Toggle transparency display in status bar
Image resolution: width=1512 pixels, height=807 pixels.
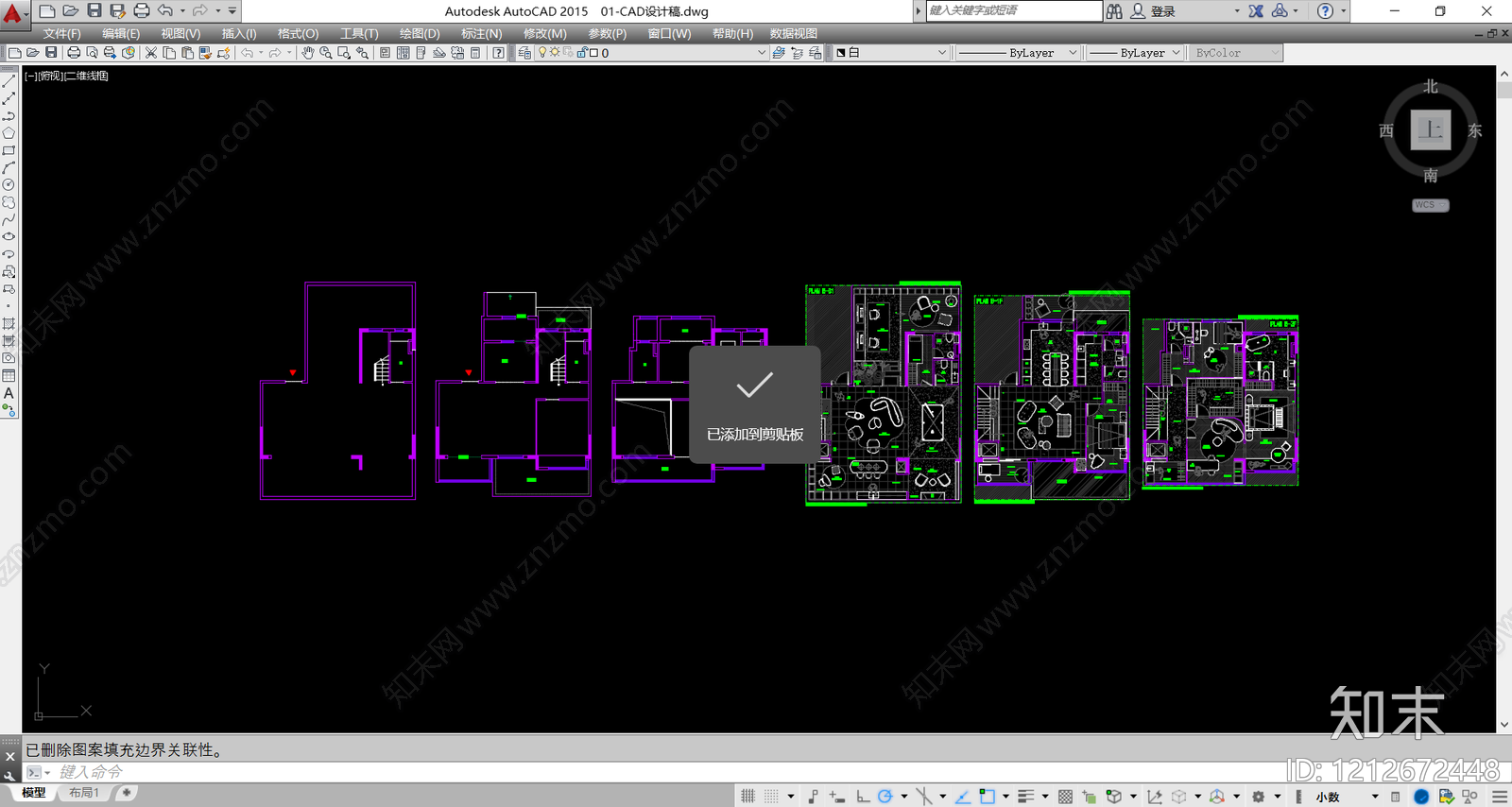1065,797
